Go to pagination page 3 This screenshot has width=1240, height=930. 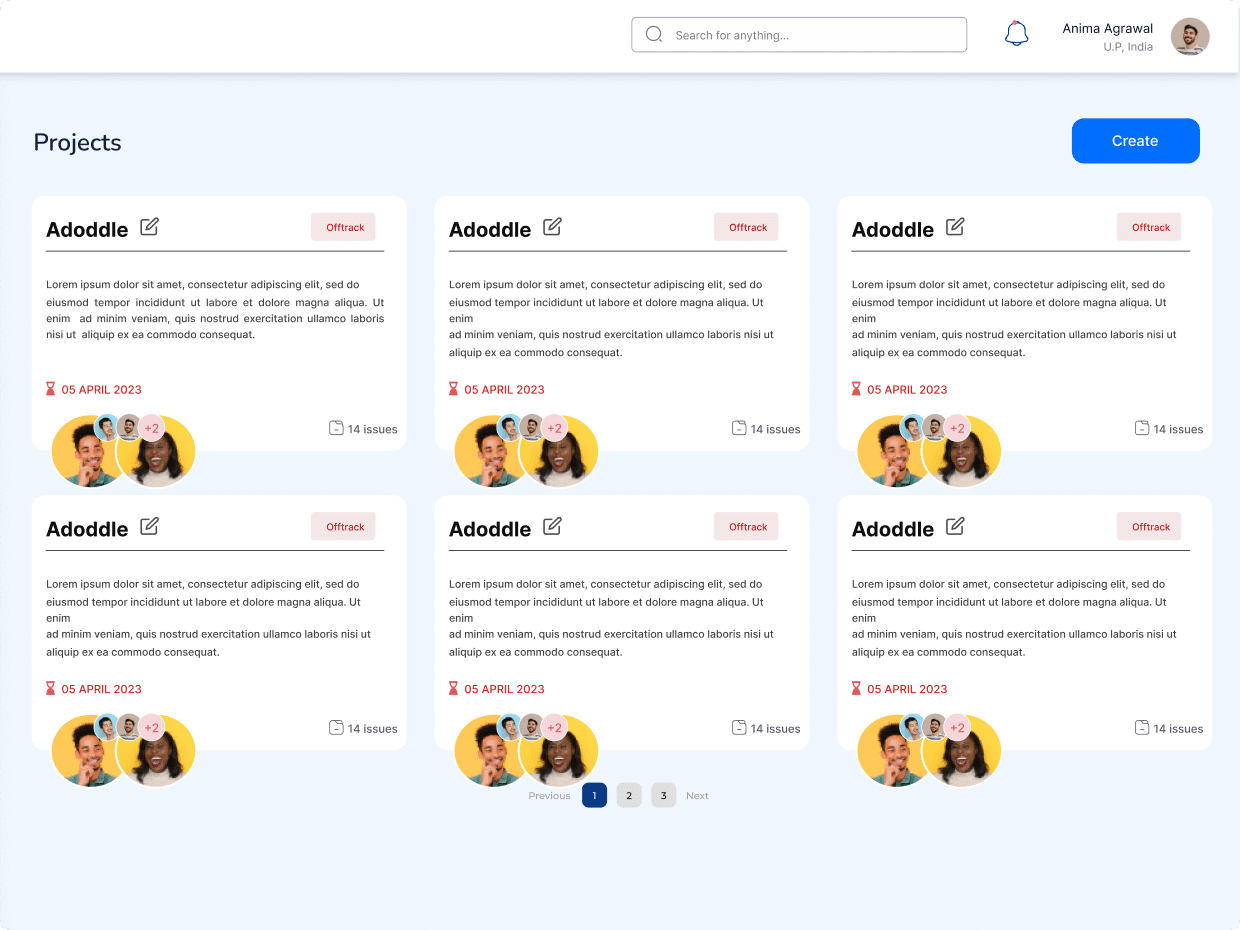(663, 796)
